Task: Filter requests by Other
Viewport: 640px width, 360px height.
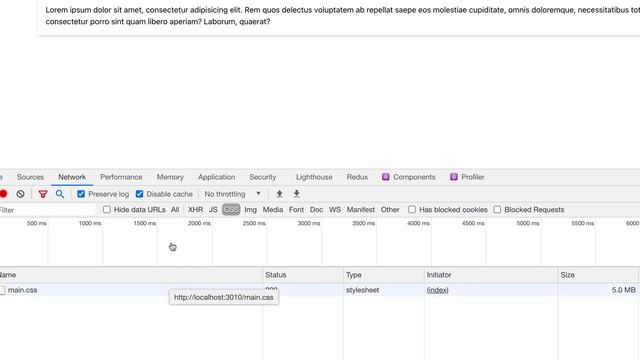Action: click(x=390, y=210)
